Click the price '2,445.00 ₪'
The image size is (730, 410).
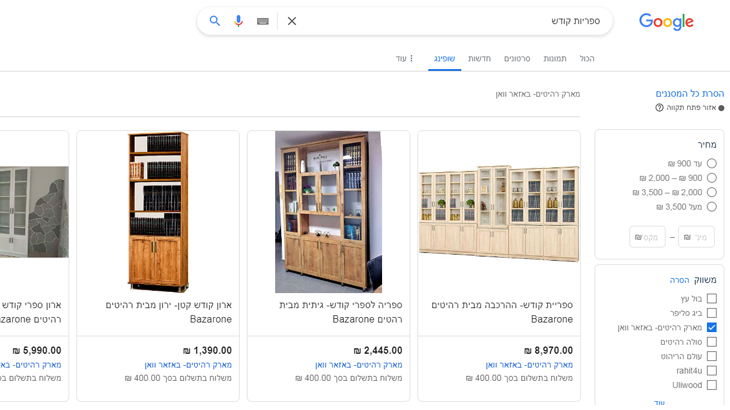point(378,350)
